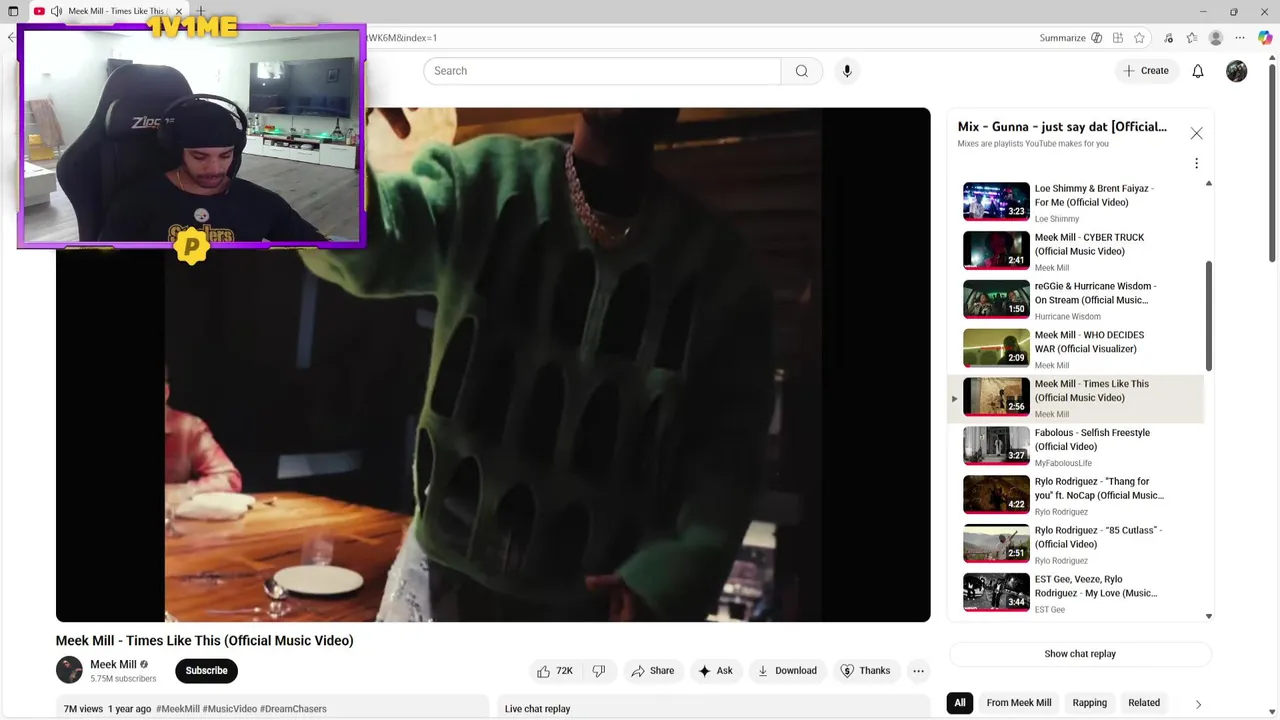
Task: Focus the YouTube search field
Action: pyautogui.click(x=602, y=71)
